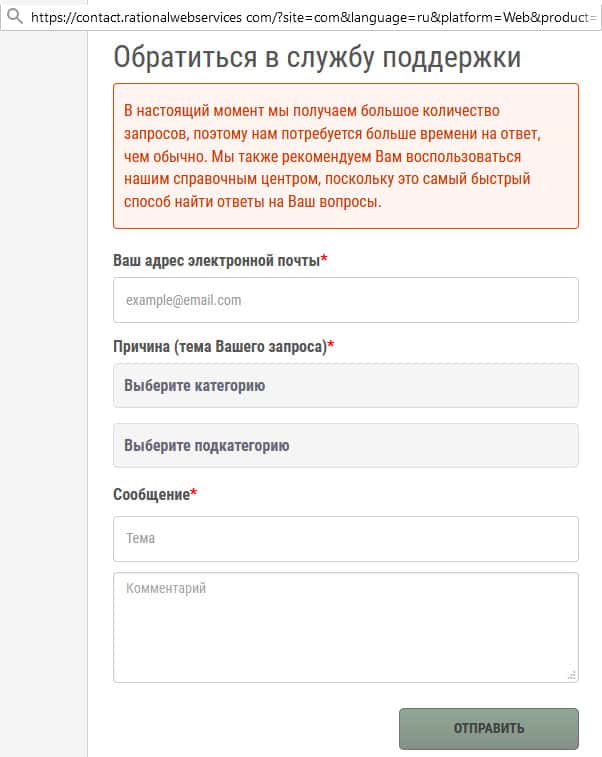Click the "Обратиться в службу поддержки" heading
This screenshot has height=757, width=602.
tap(317, 57)
